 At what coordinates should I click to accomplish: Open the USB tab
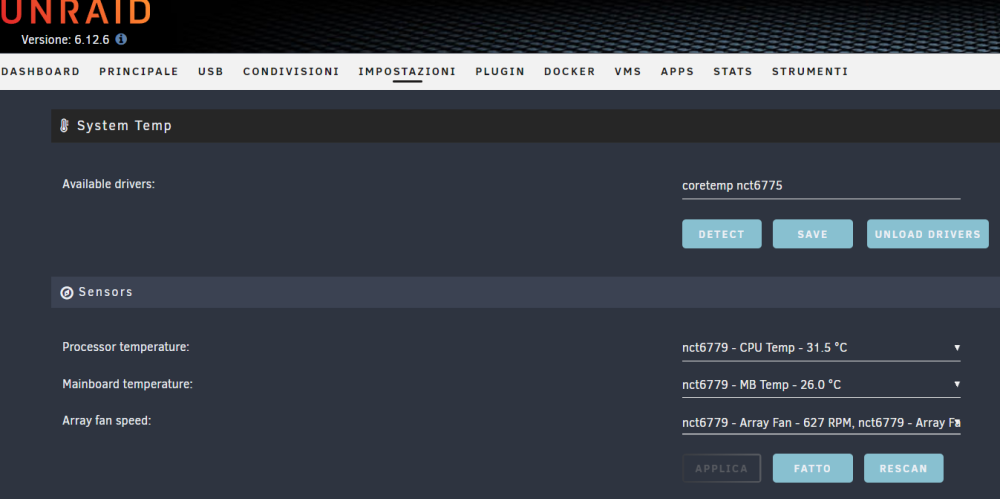211,71
